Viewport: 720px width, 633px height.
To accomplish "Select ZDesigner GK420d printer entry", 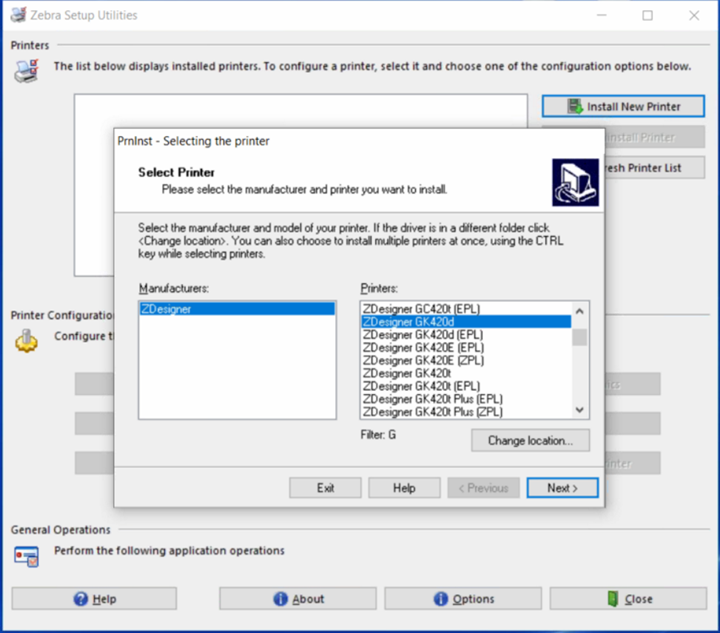I will 466,322.
